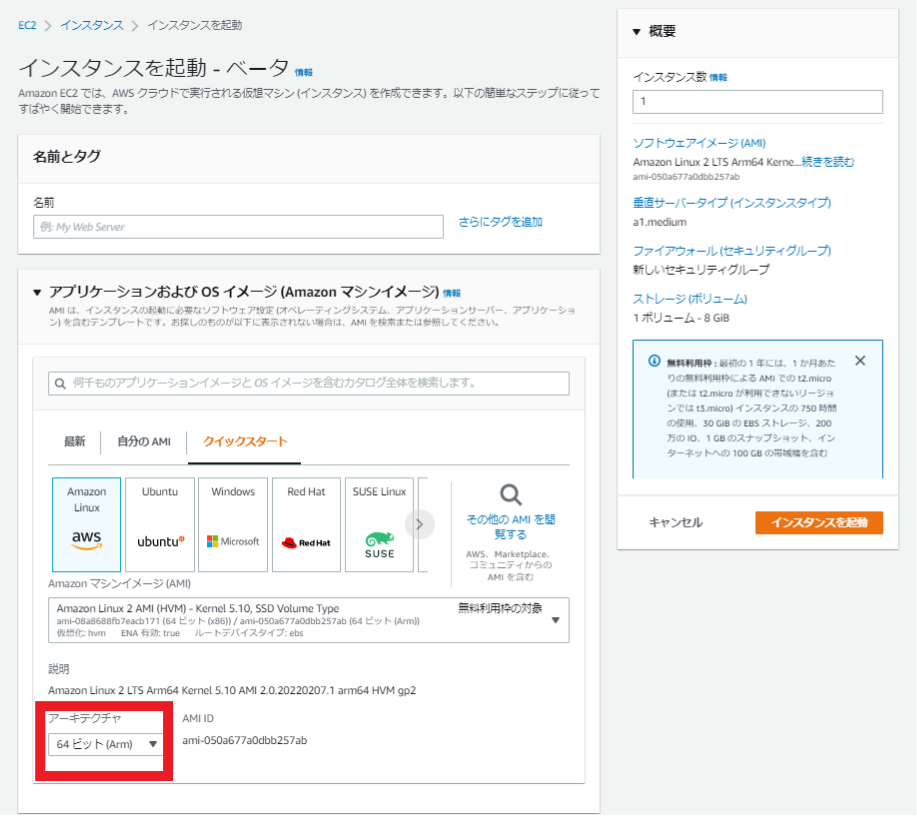Click the magnifier icon to browse other AMIs

[511, 495]
